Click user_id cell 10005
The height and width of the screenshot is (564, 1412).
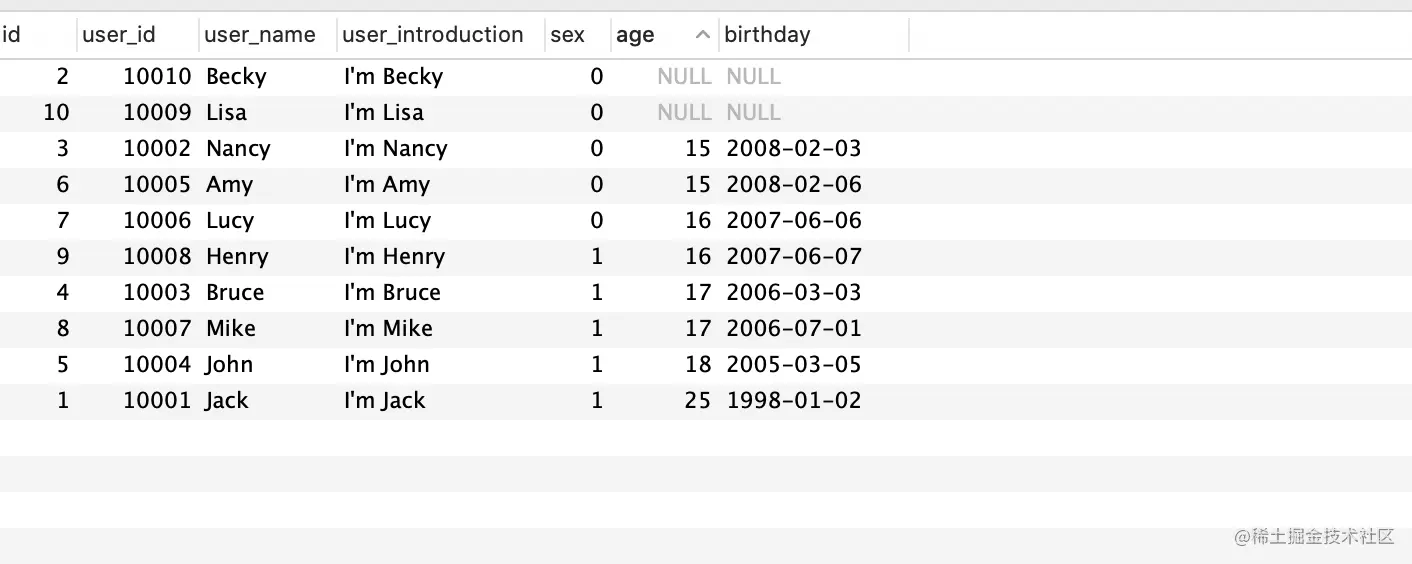157,185
